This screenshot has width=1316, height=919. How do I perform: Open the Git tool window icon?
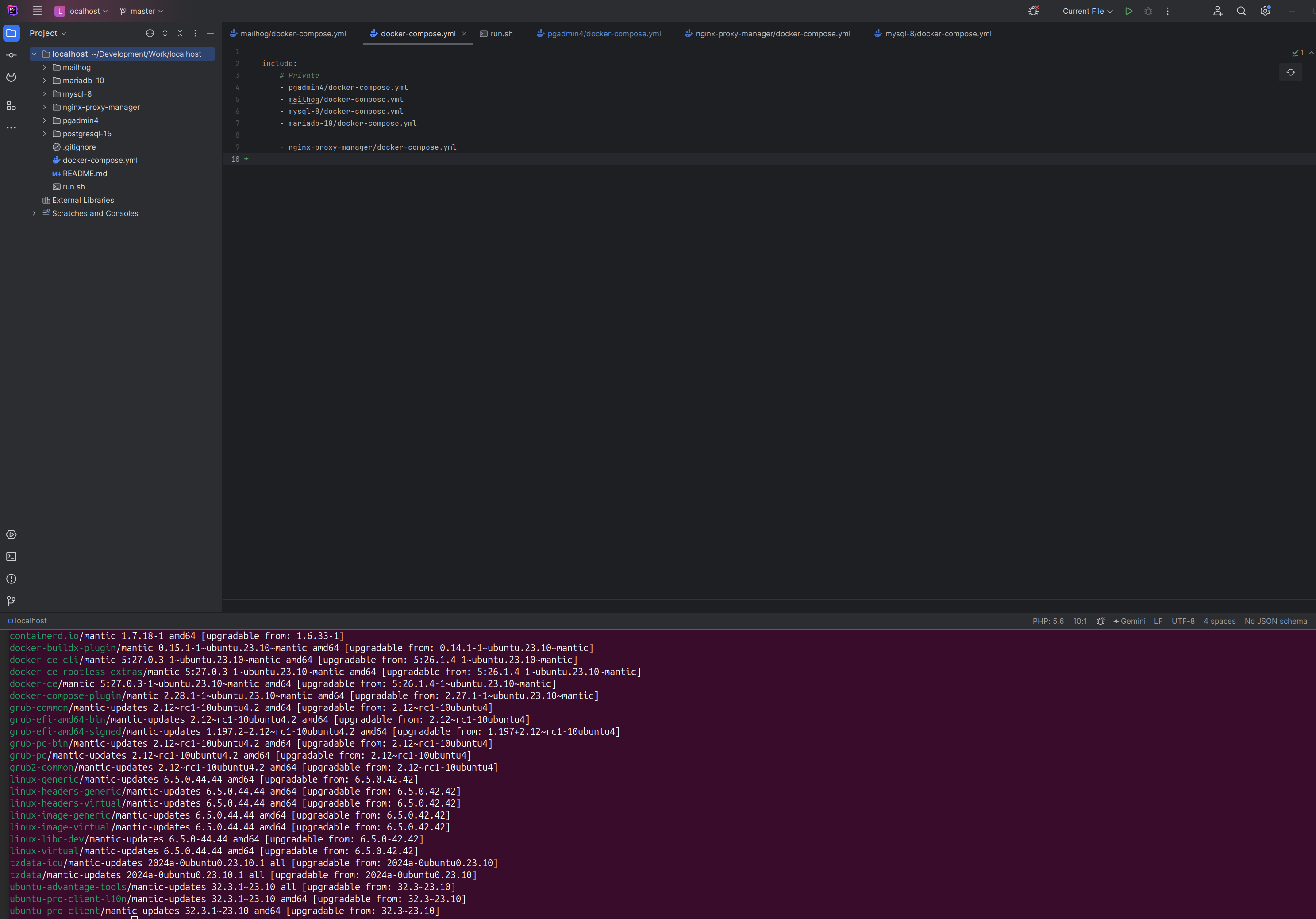(12, 601)
